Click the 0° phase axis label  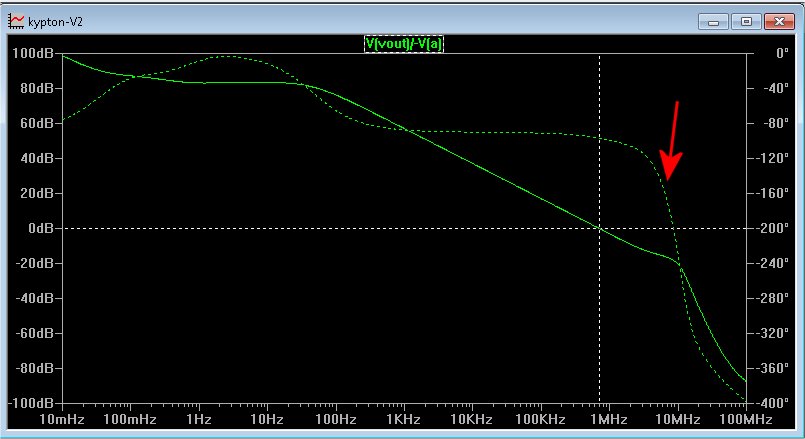point(782,53)
